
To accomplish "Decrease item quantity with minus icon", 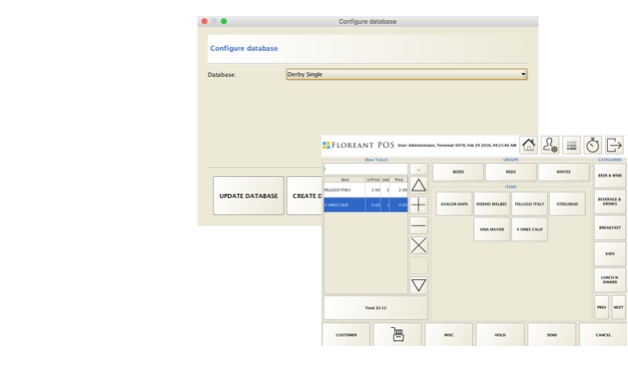I will click(419, 225).
